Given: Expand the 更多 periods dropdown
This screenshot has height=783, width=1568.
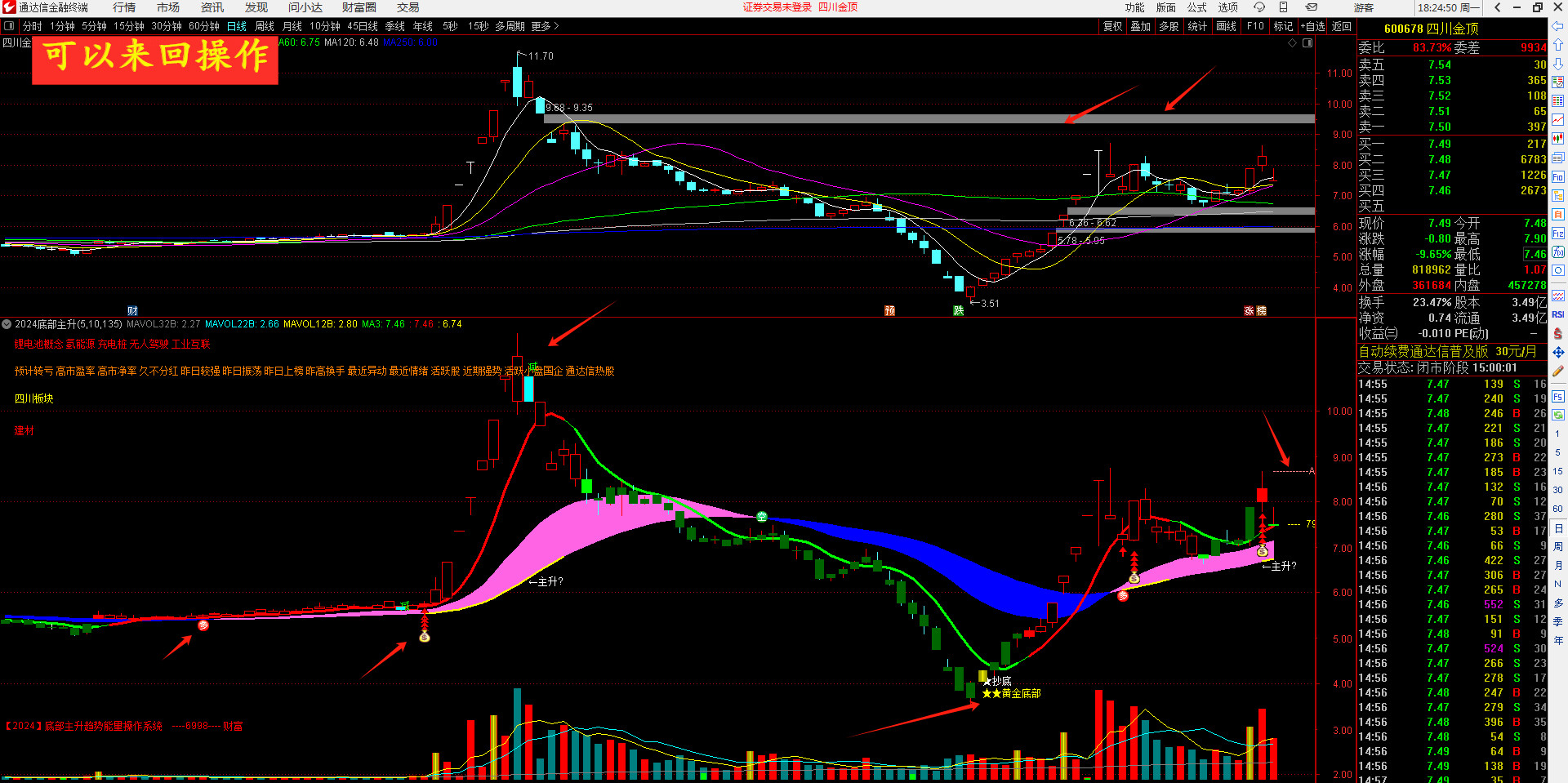Looking at the screenshot, I should pyautogui.click(x=545, y=26).
